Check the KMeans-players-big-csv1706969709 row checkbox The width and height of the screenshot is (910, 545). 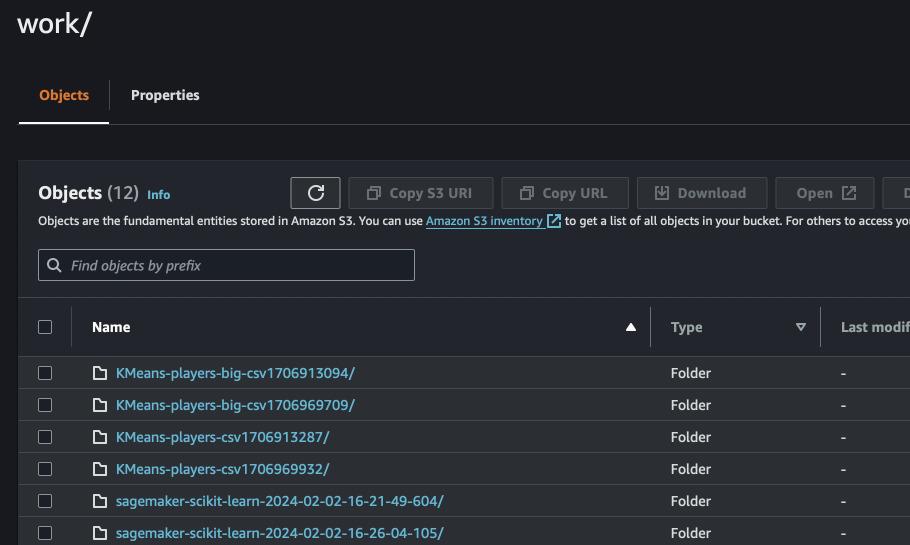coord(45,405)
